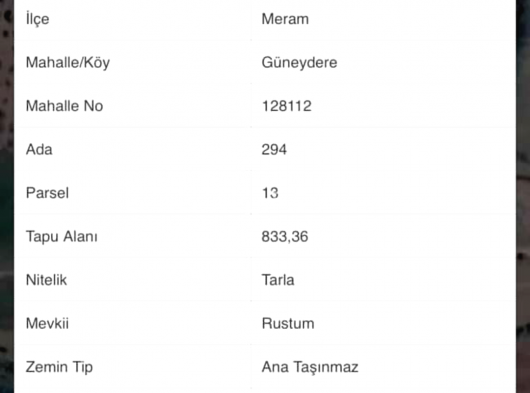Click the map background right of panel
This screenshot has width=530, height=393.
click(523, 196)
